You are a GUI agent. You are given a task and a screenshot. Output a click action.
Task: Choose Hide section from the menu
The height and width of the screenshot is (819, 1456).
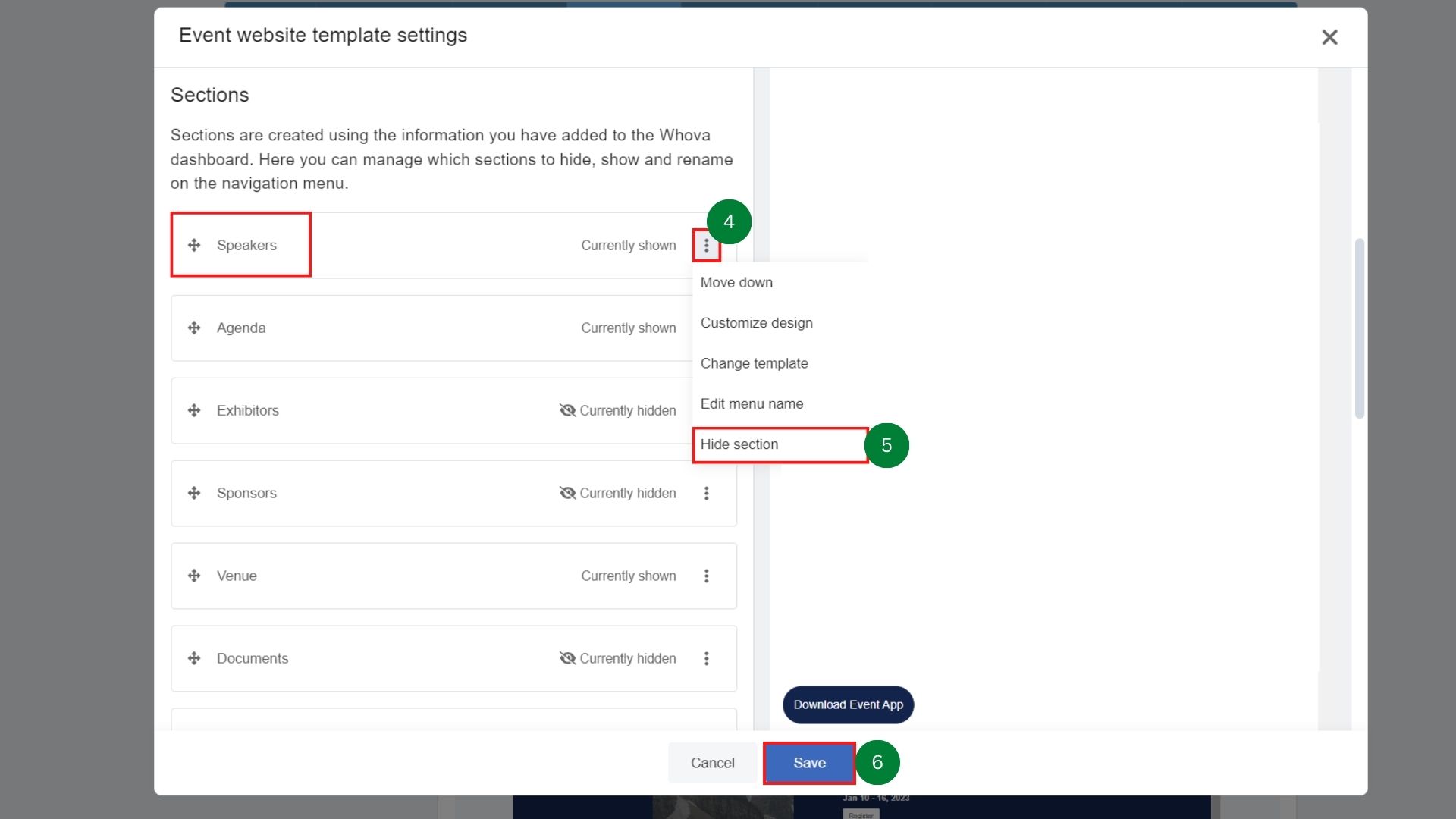[x=739, y=444]
